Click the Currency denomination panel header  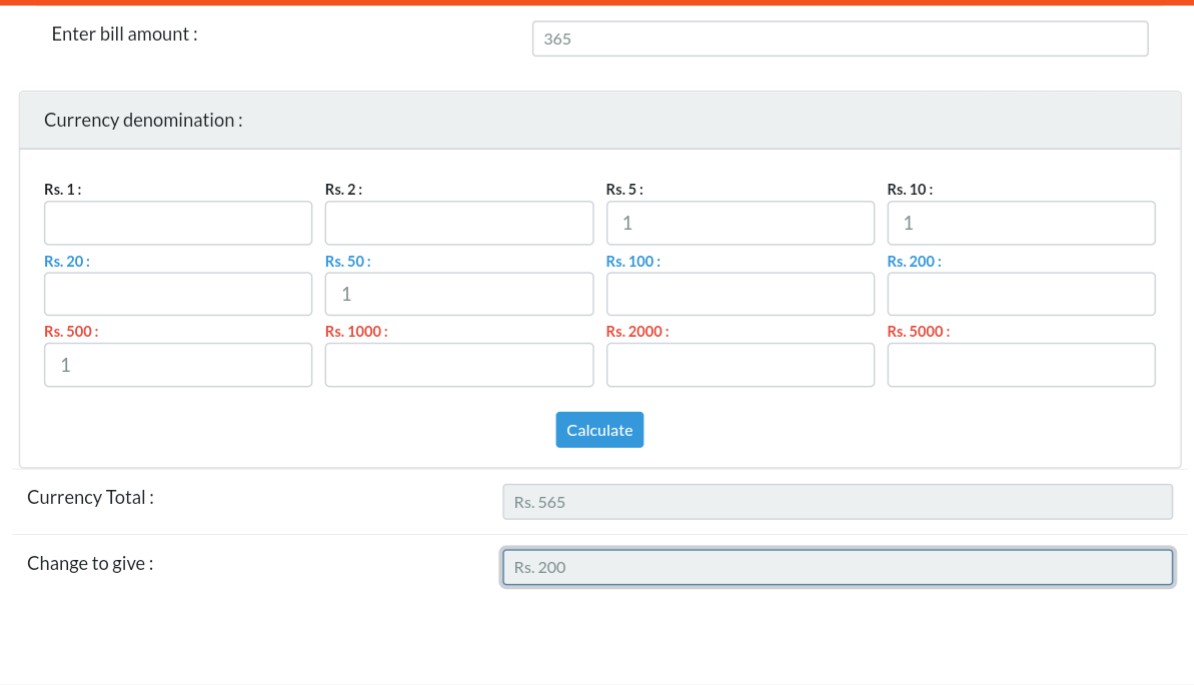pos(600,120)
